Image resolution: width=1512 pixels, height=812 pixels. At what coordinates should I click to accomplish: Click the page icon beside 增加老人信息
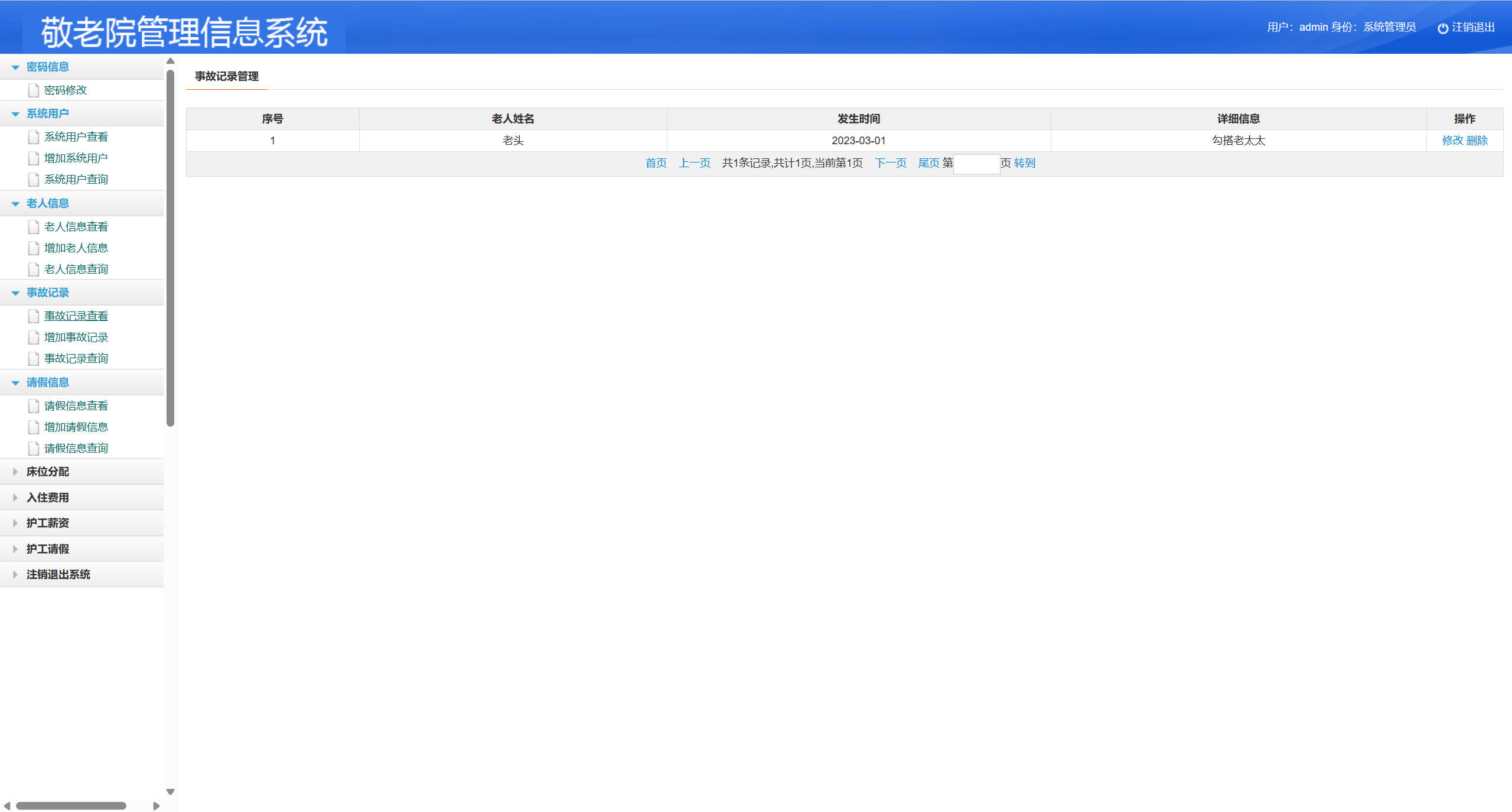[34, 248]
